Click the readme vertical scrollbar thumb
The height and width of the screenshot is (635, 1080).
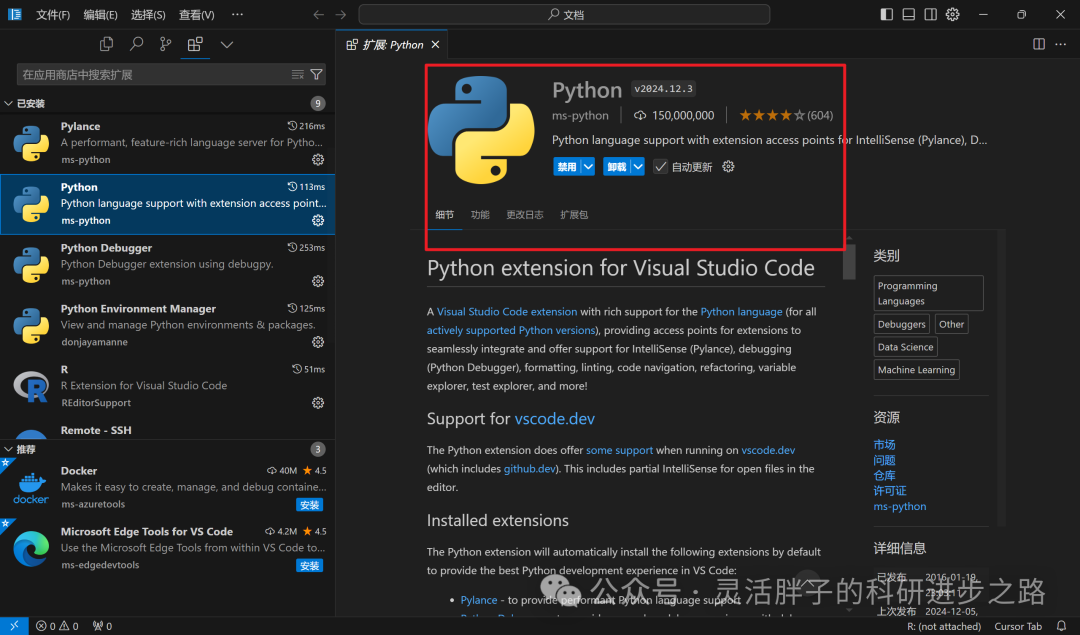pos(849,262)
